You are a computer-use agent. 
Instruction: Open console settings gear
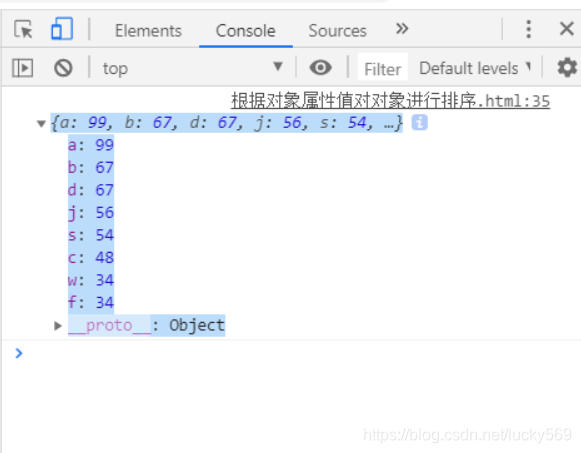(567, 68)
